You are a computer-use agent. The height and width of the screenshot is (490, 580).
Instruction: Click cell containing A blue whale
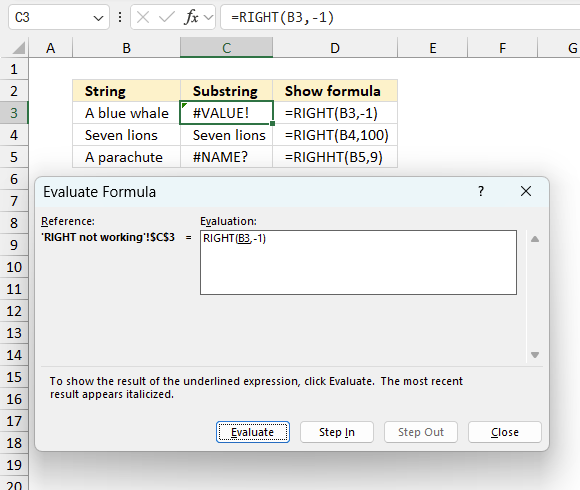[x=127, y=113]
